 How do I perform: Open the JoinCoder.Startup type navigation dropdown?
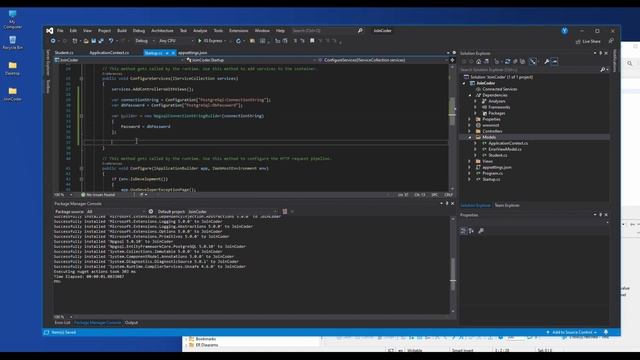[x=251, y=60]
